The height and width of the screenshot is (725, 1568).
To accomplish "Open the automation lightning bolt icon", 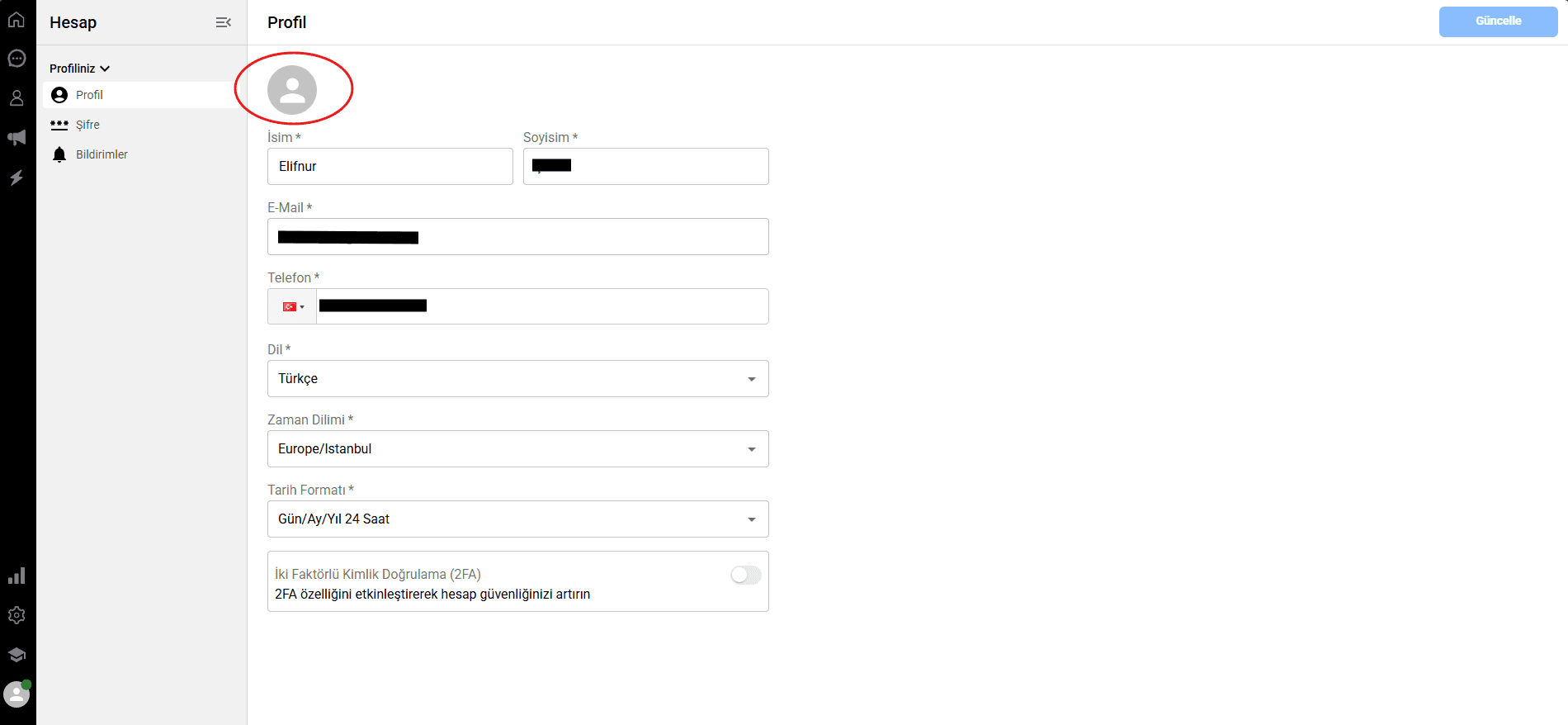I will tap(17, 178).
